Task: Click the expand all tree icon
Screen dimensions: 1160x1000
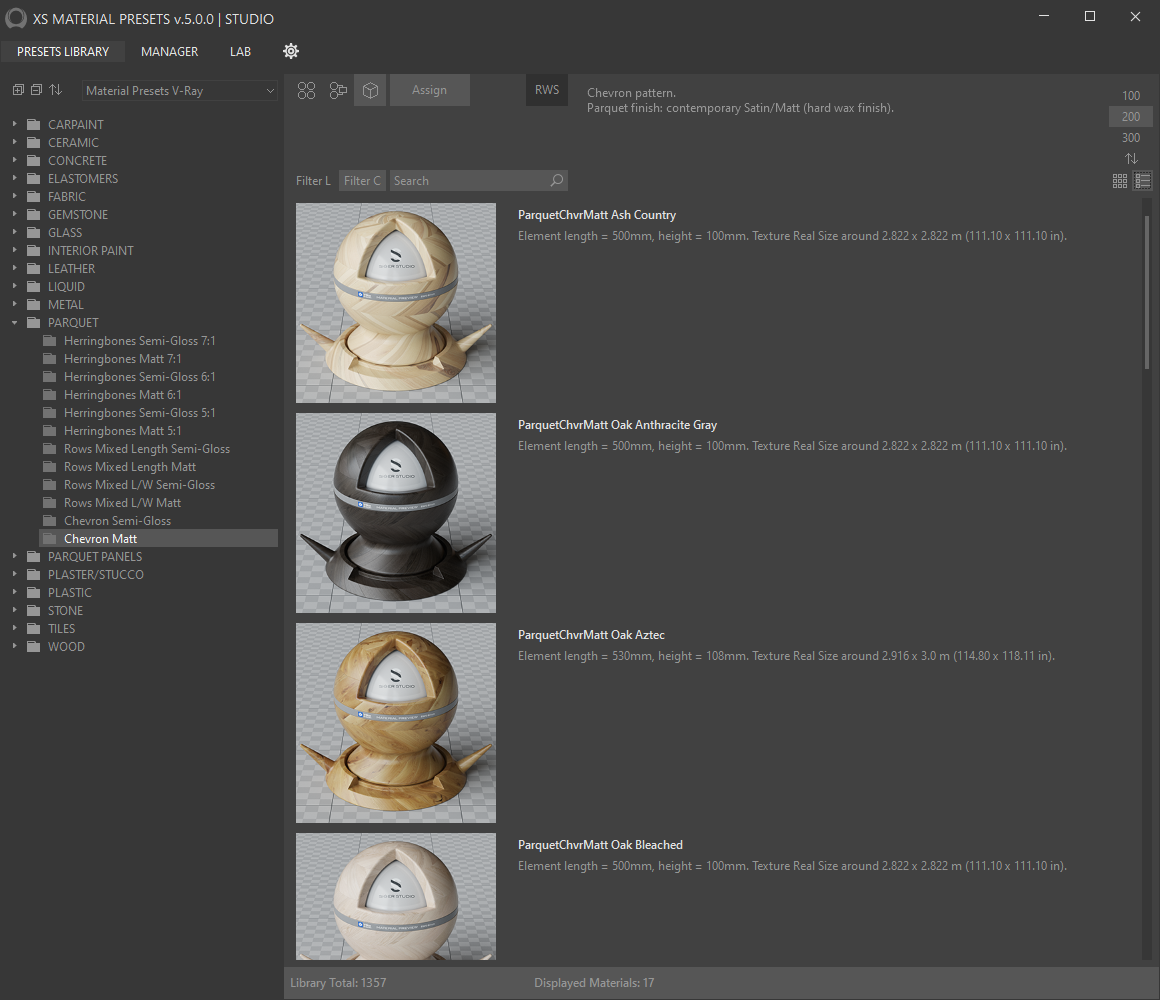Action: click(18, 90)
